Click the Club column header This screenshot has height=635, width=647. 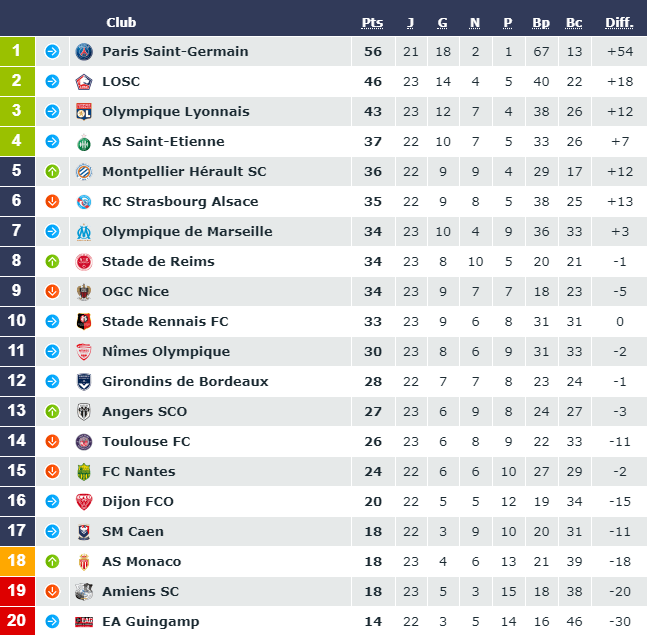(121, 22)
